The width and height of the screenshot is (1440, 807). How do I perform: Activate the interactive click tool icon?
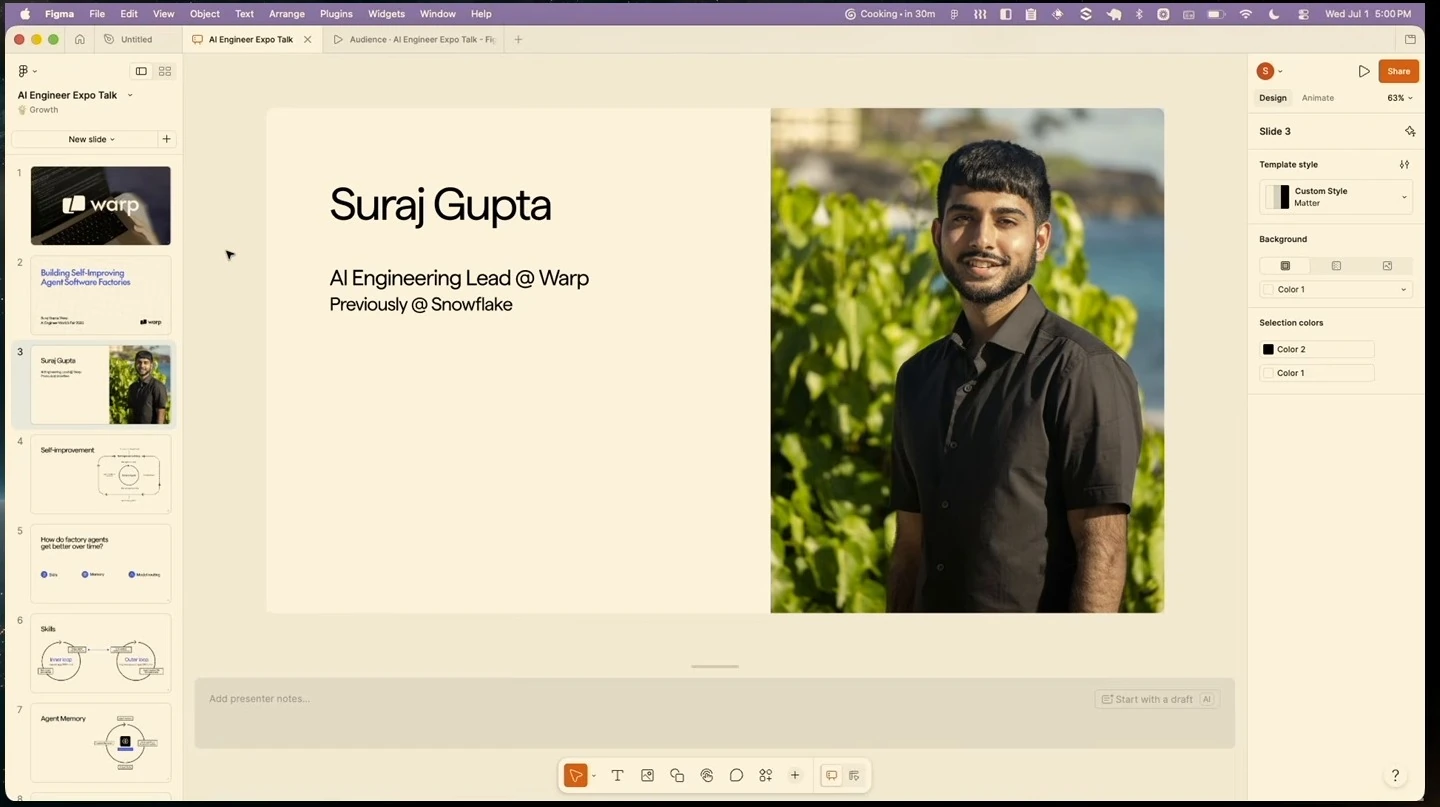point(707,776)
